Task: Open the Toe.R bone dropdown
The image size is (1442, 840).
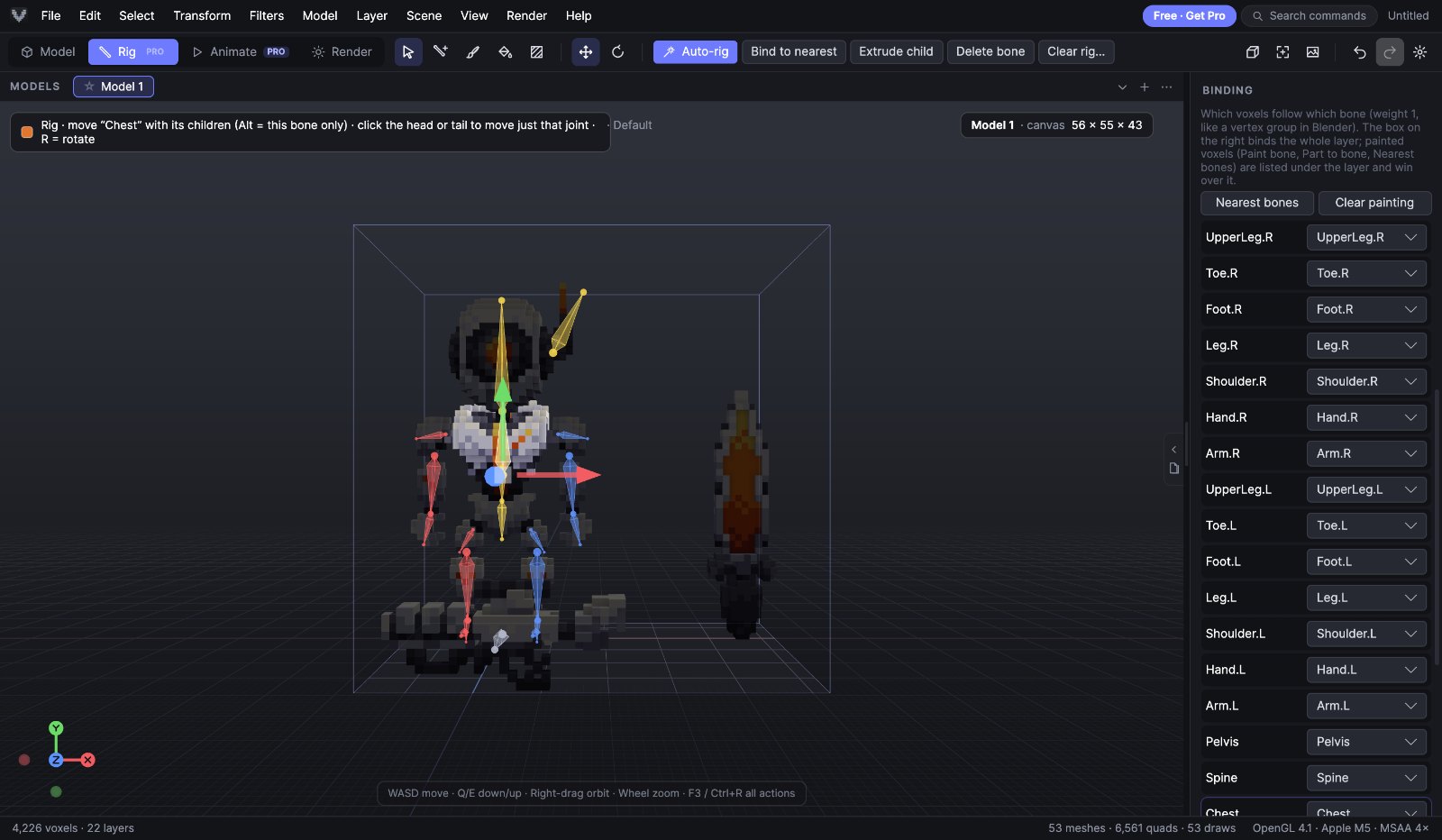Action: pos(1366,273)
